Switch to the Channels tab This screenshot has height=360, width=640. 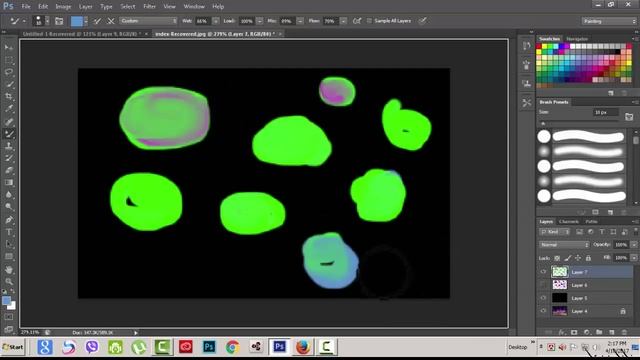click(x=569, y=222)
